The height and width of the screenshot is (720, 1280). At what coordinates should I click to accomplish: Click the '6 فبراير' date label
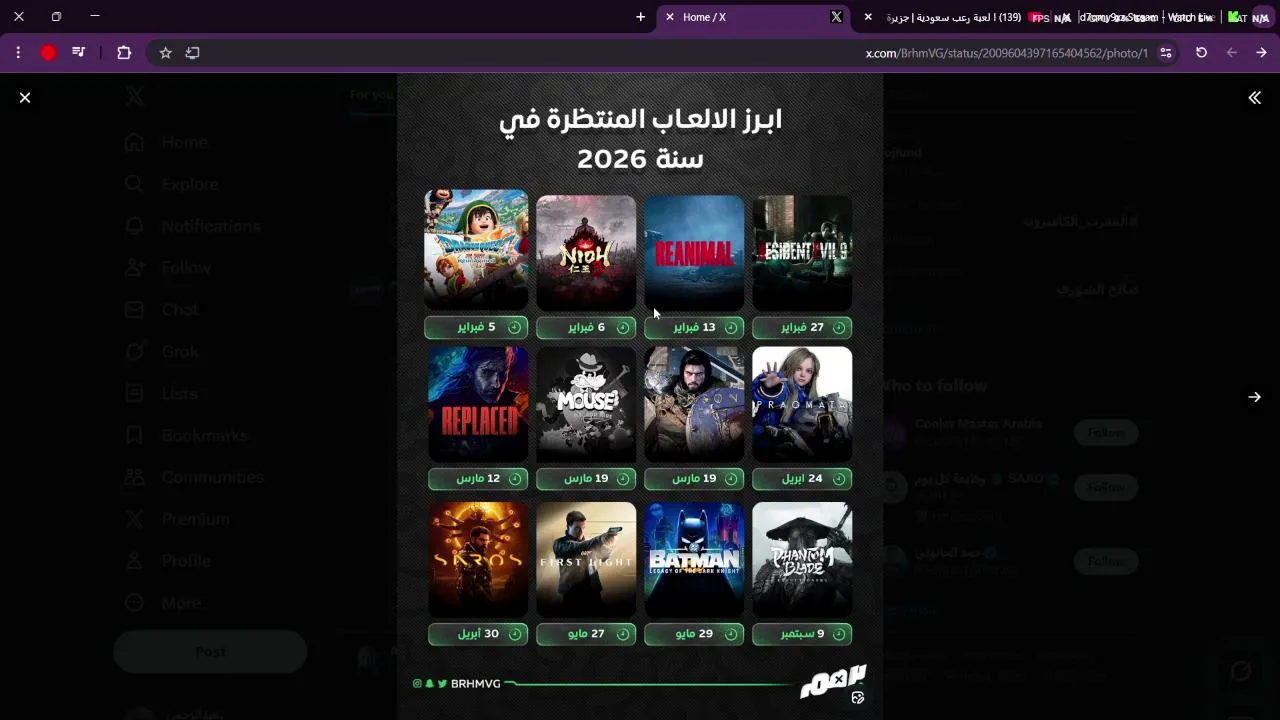tap(586, 327)
